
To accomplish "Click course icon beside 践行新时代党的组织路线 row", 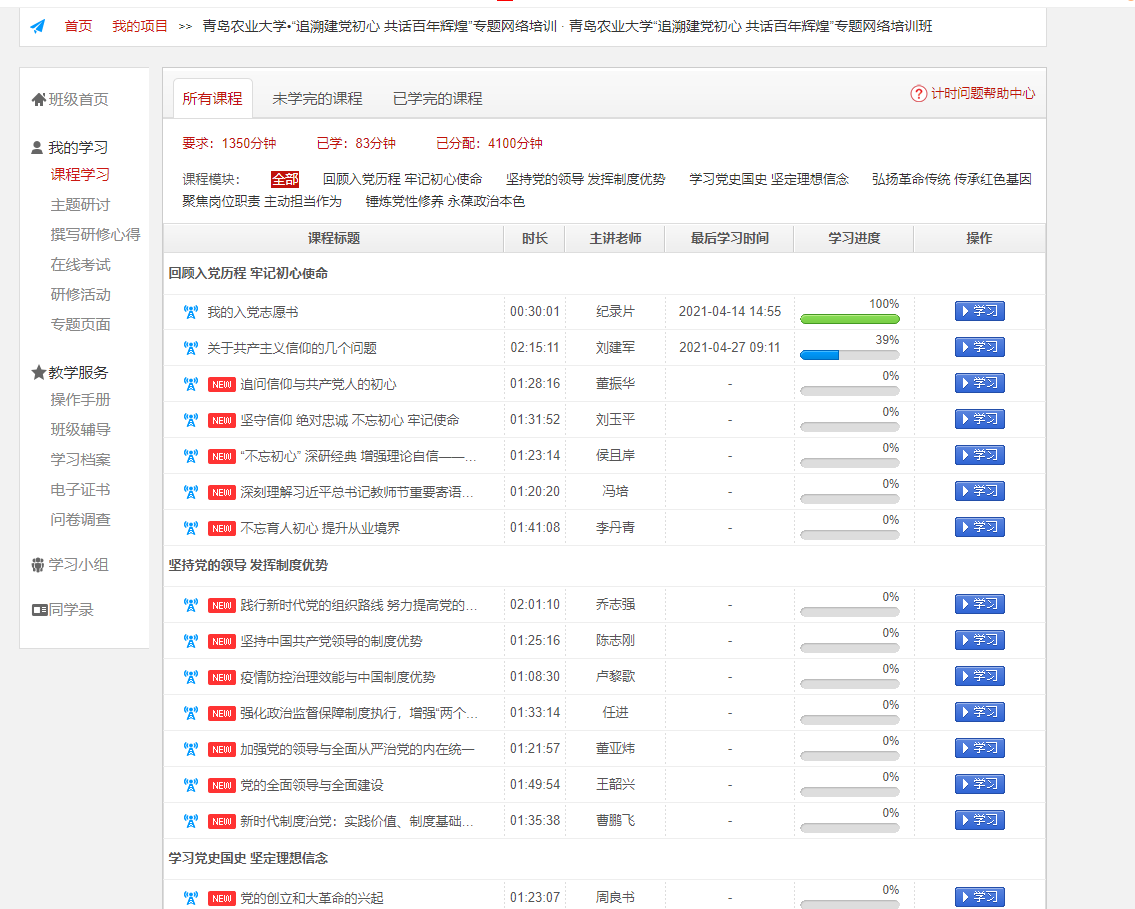I will click(x=190, y=605).
